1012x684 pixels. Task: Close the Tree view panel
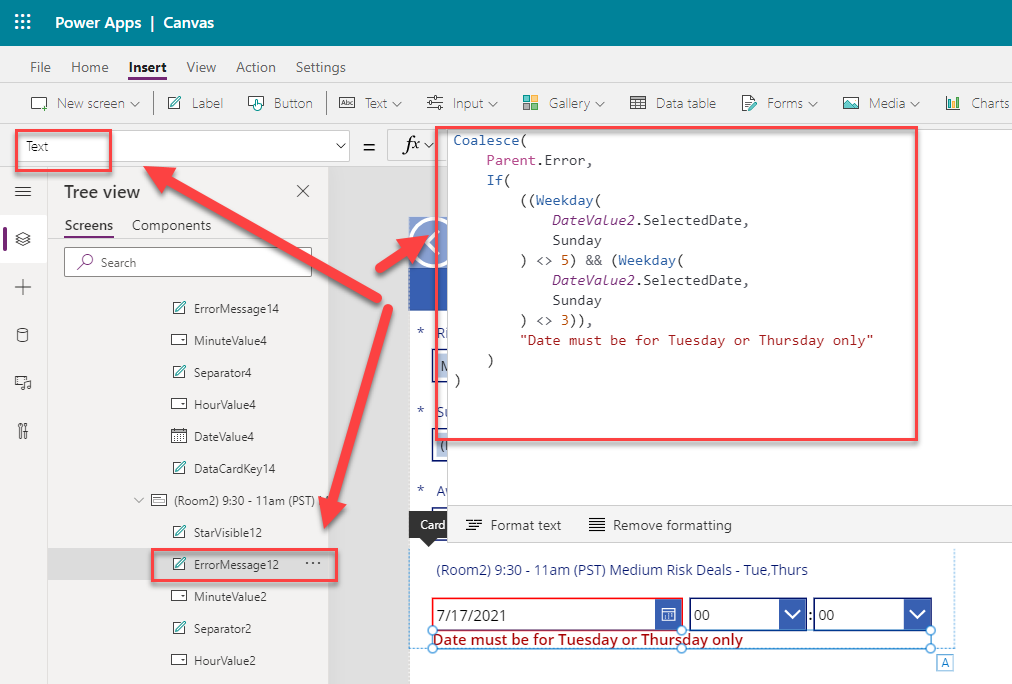(x=303, y=192)
